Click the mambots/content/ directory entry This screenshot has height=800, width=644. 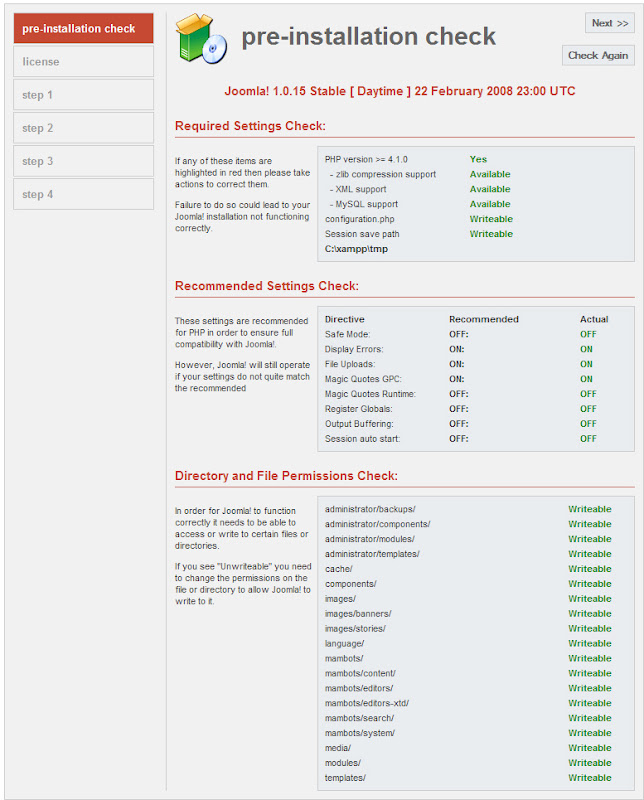360,673
